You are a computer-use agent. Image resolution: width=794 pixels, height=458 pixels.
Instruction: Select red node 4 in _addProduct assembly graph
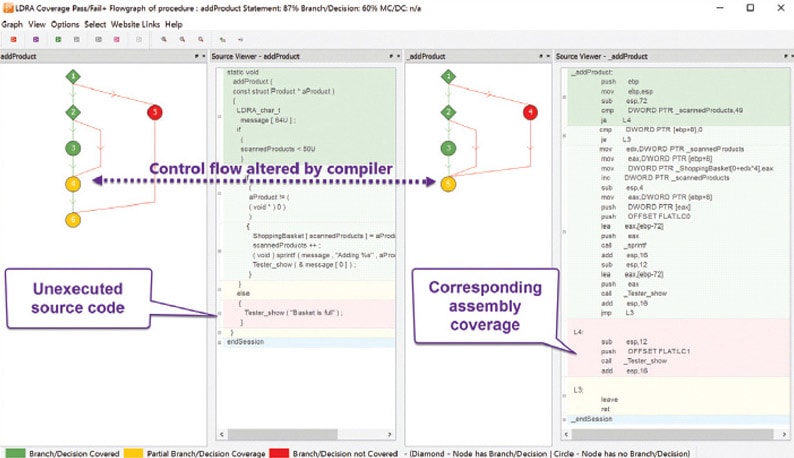530,112
